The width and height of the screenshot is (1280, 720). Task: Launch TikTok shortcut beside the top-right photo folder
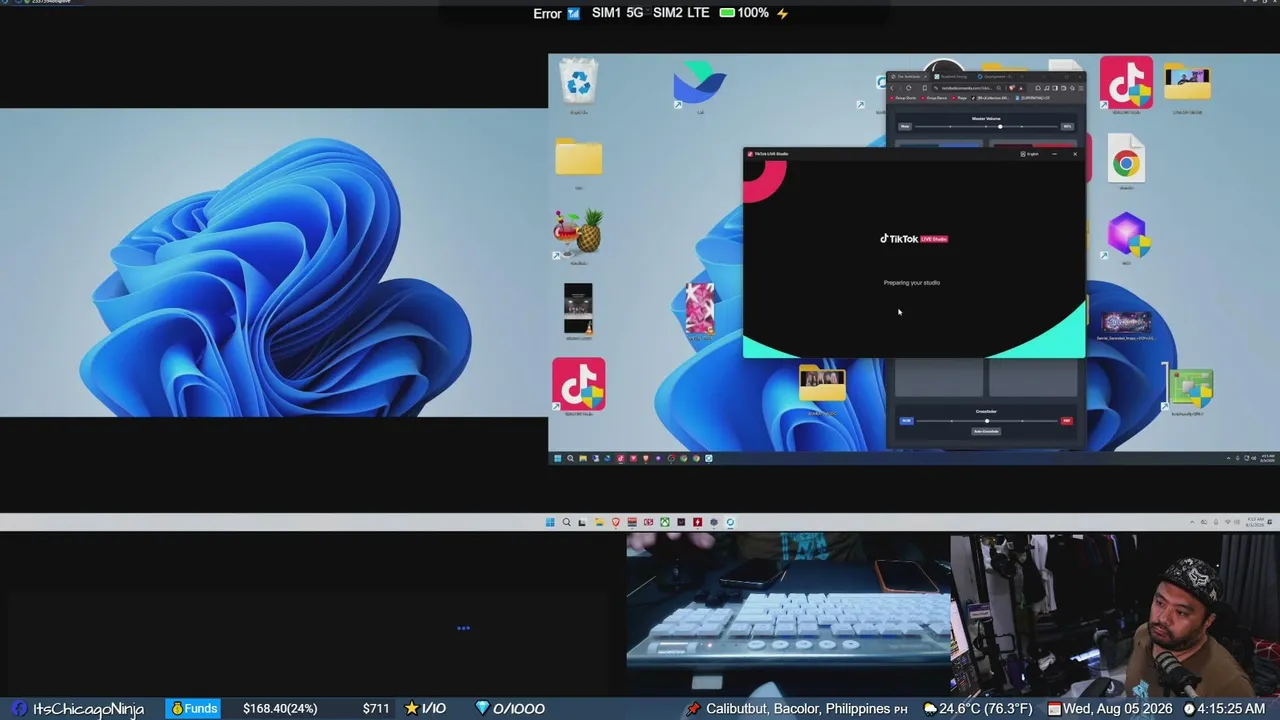coord(1126,82)
